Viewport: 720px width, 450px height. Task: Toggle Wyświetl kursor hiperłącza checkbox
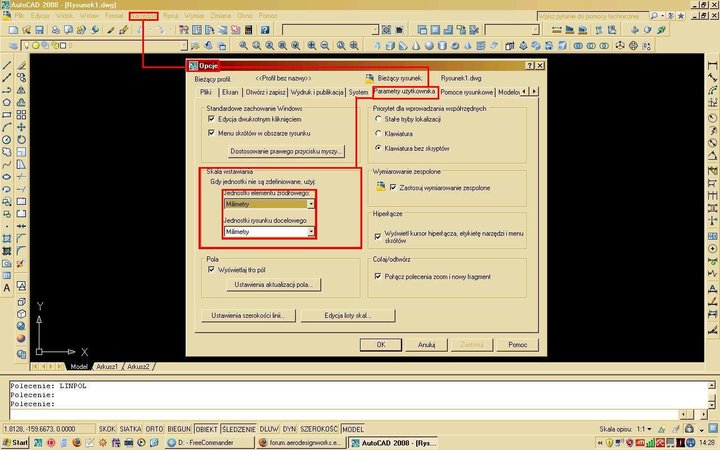(378, 236)
